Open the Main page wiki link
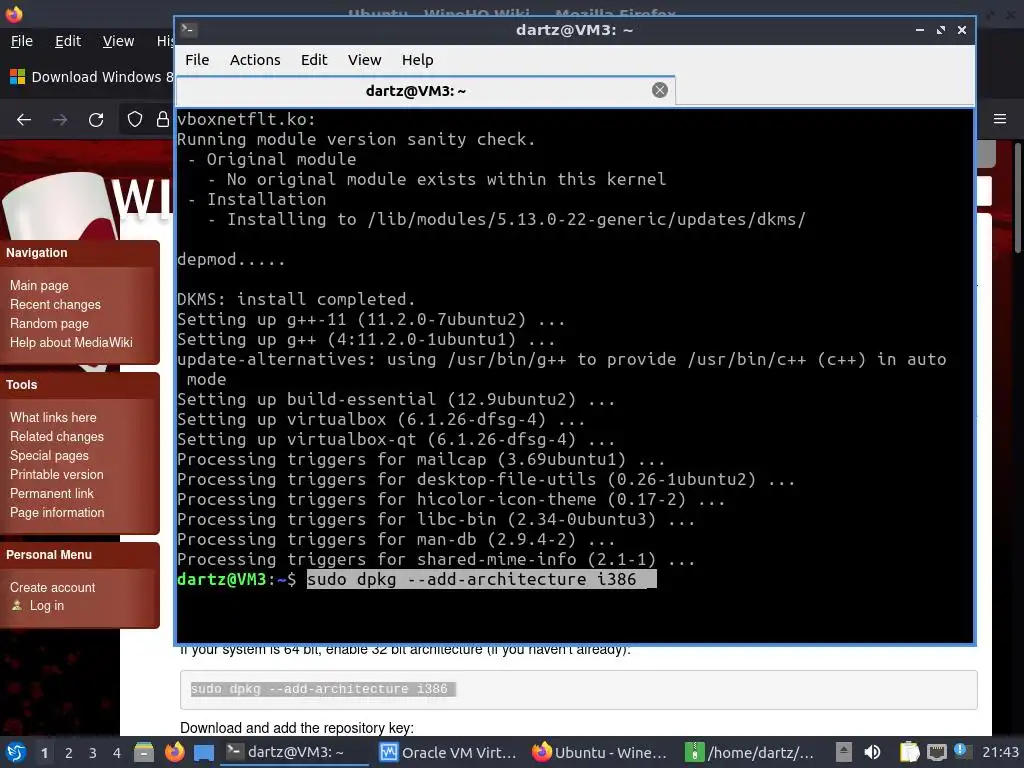This screenshot has width=1024, height=768. (x=39, y=285)
